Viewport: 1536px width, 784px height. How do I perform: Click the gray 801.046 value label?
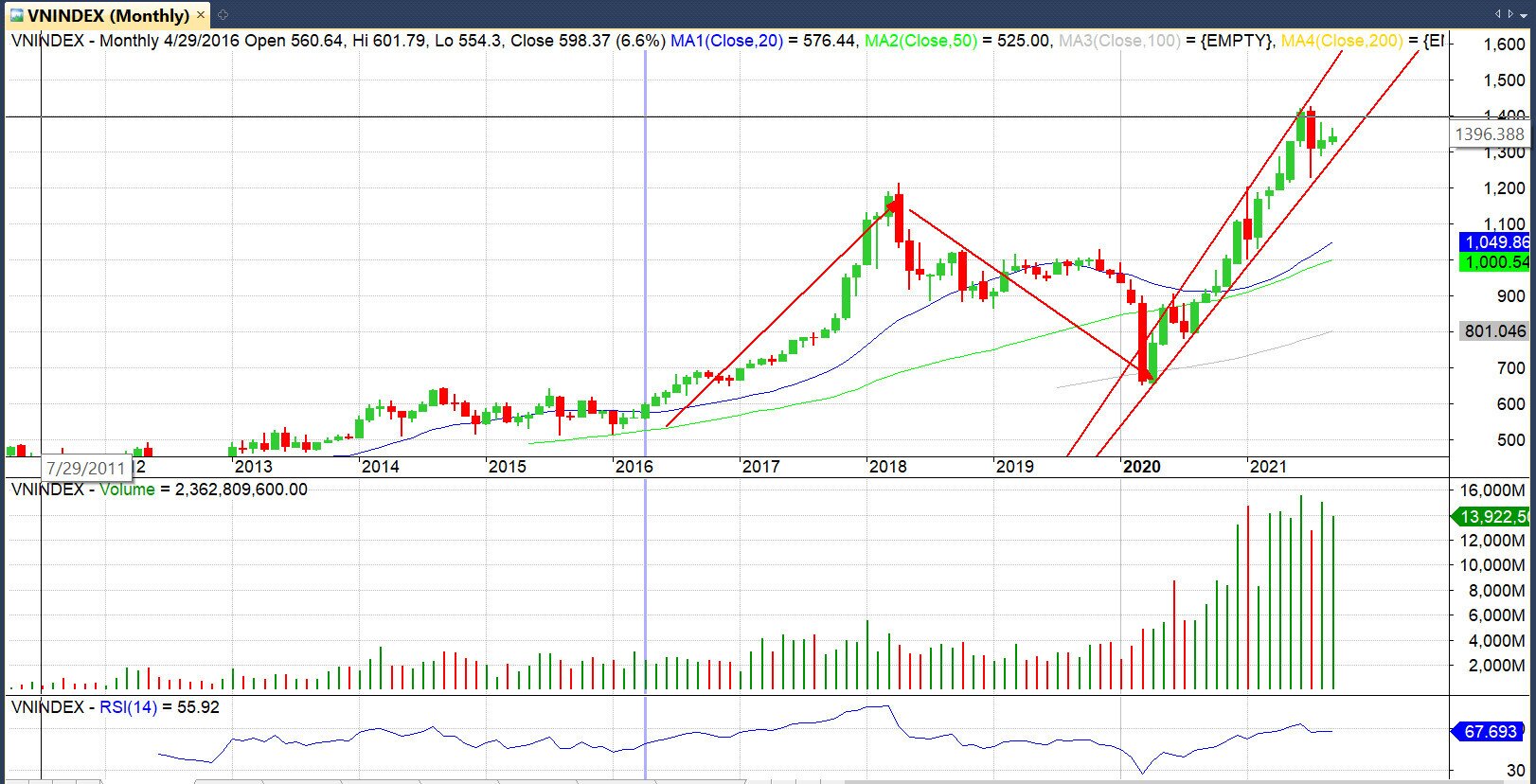[x=1495, y=330]
